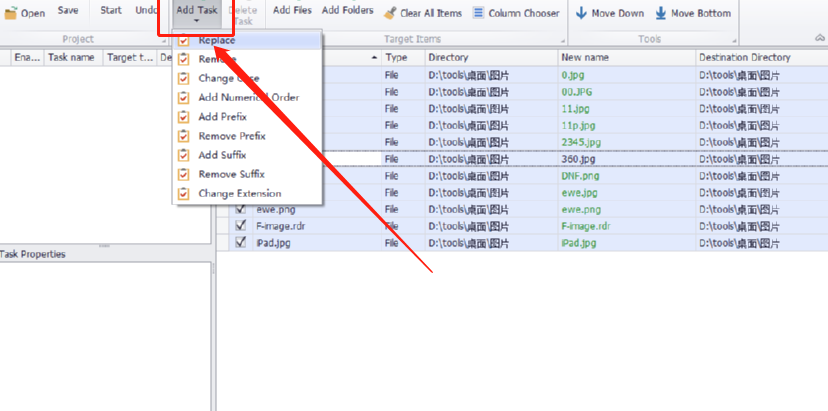Click the Delete Task button
The width and height of the screenshot is (828, 411).
coord(243,15)
